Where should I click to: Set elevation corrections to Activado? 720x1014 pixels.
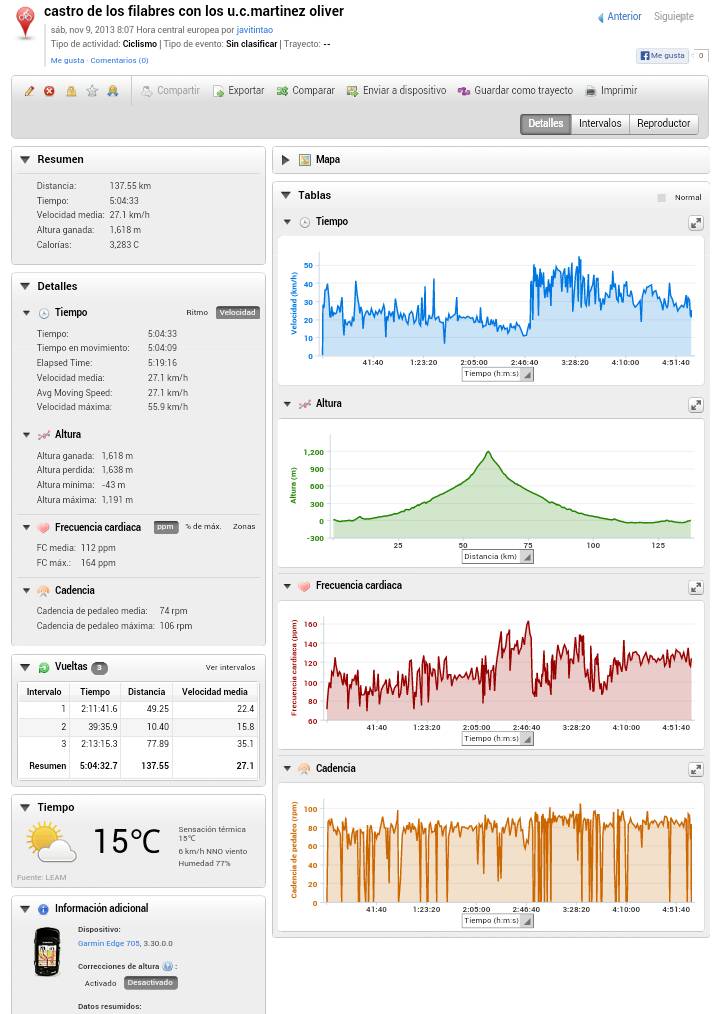point(100,983)
